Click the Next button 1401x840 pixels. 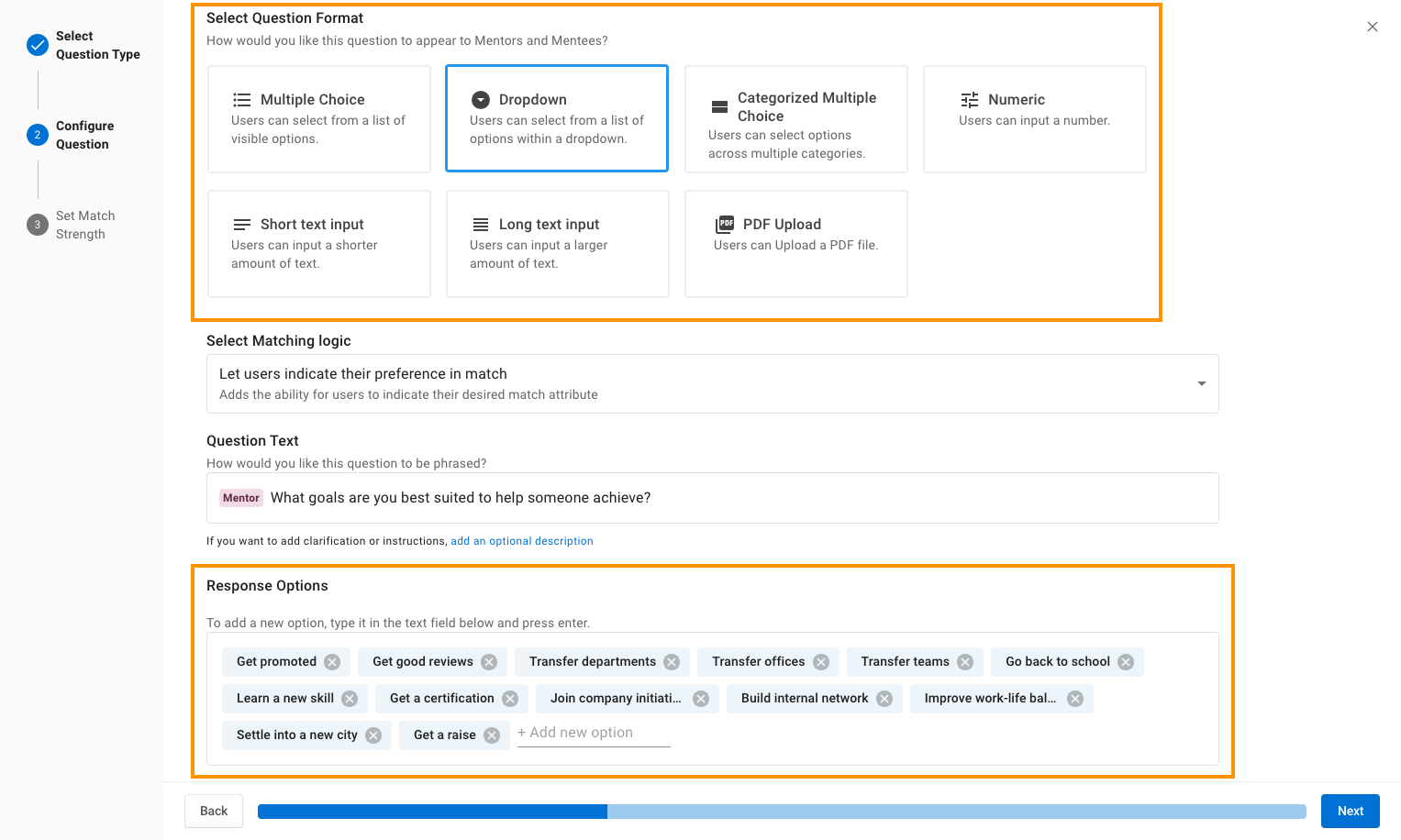pyautogui.click(x=1351, y=811)
